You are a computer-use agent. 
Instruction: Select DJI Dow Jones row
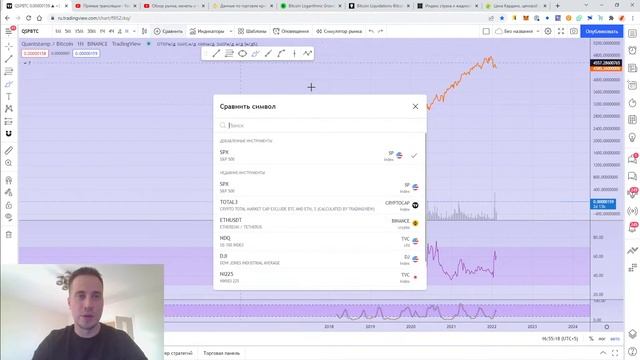pos(320,259)
